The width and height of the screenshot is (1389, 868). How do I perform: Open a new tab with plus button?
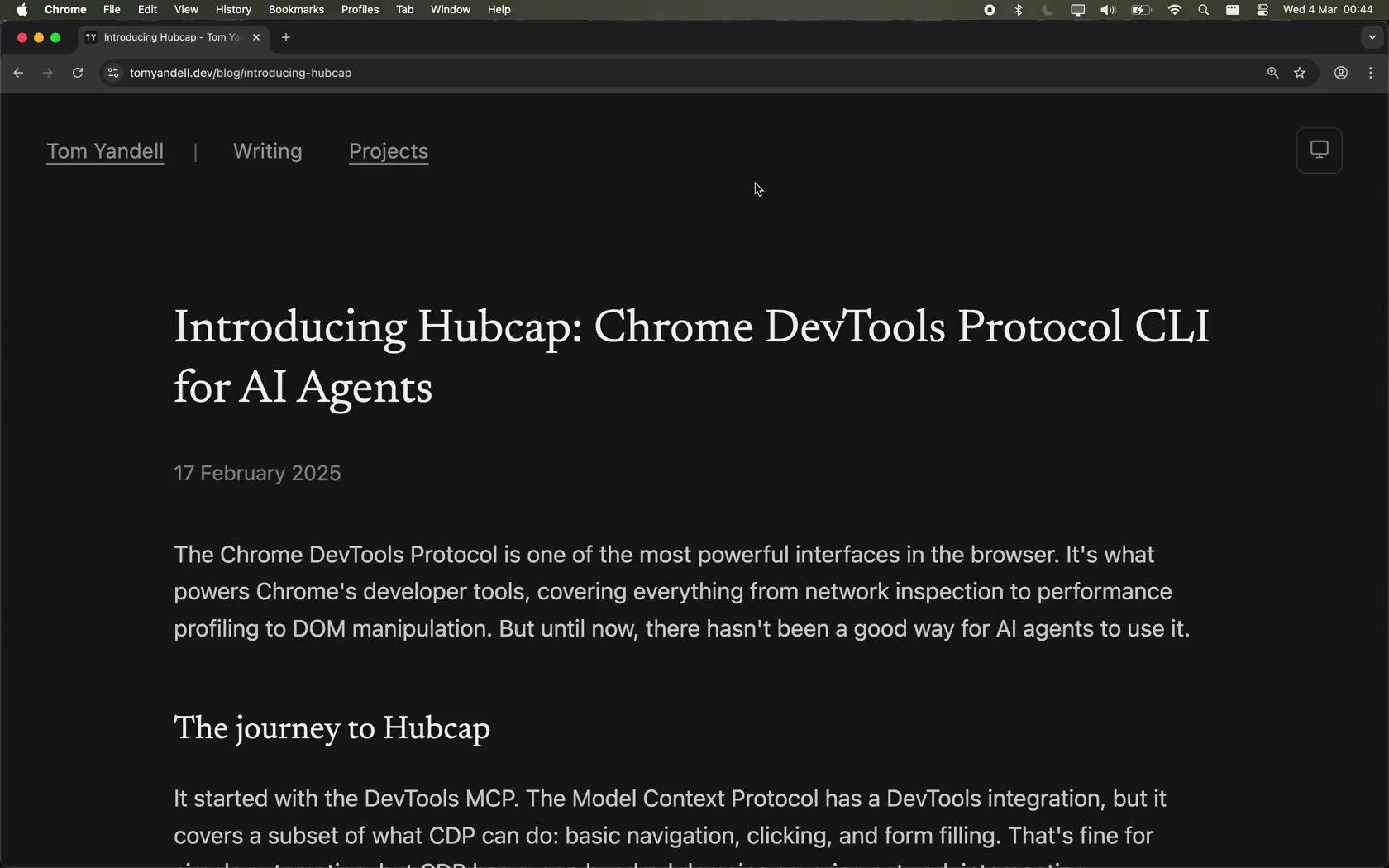point(286,37)
